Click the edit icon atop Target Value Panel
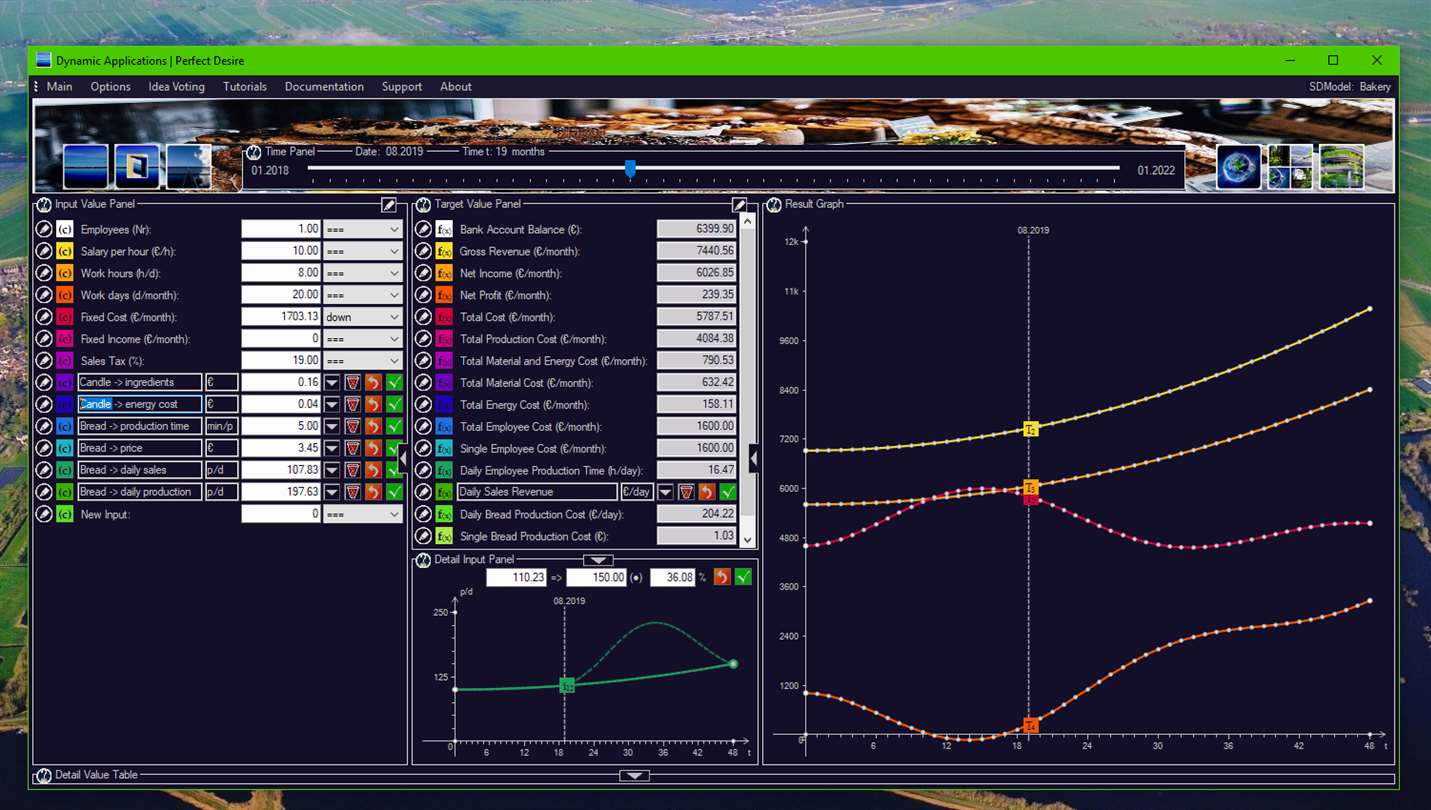This screenshot has width=1431, height=810. point(739,205)
